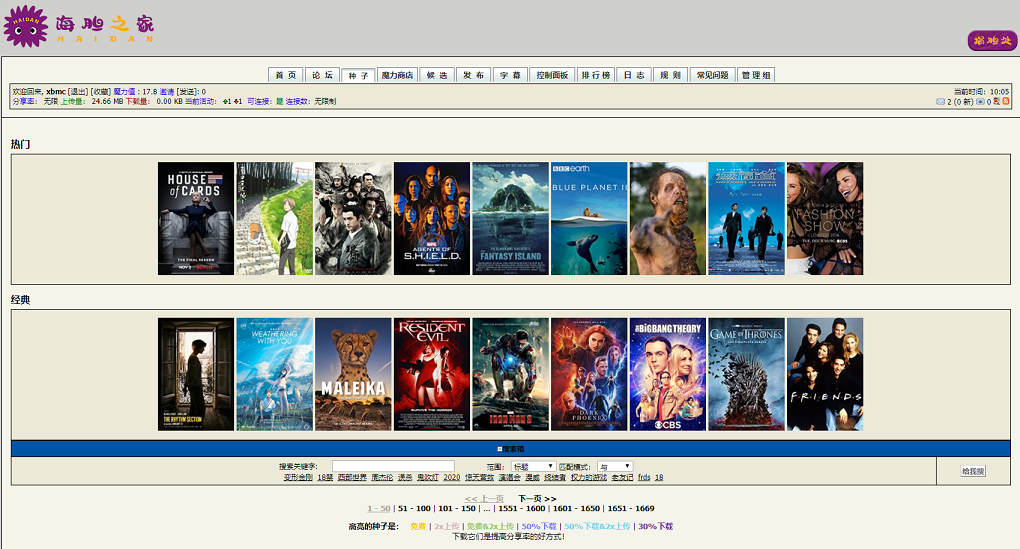Open the Friends poster thumbnail
Screen dimensions: 1020x549
tap(825, 374)
